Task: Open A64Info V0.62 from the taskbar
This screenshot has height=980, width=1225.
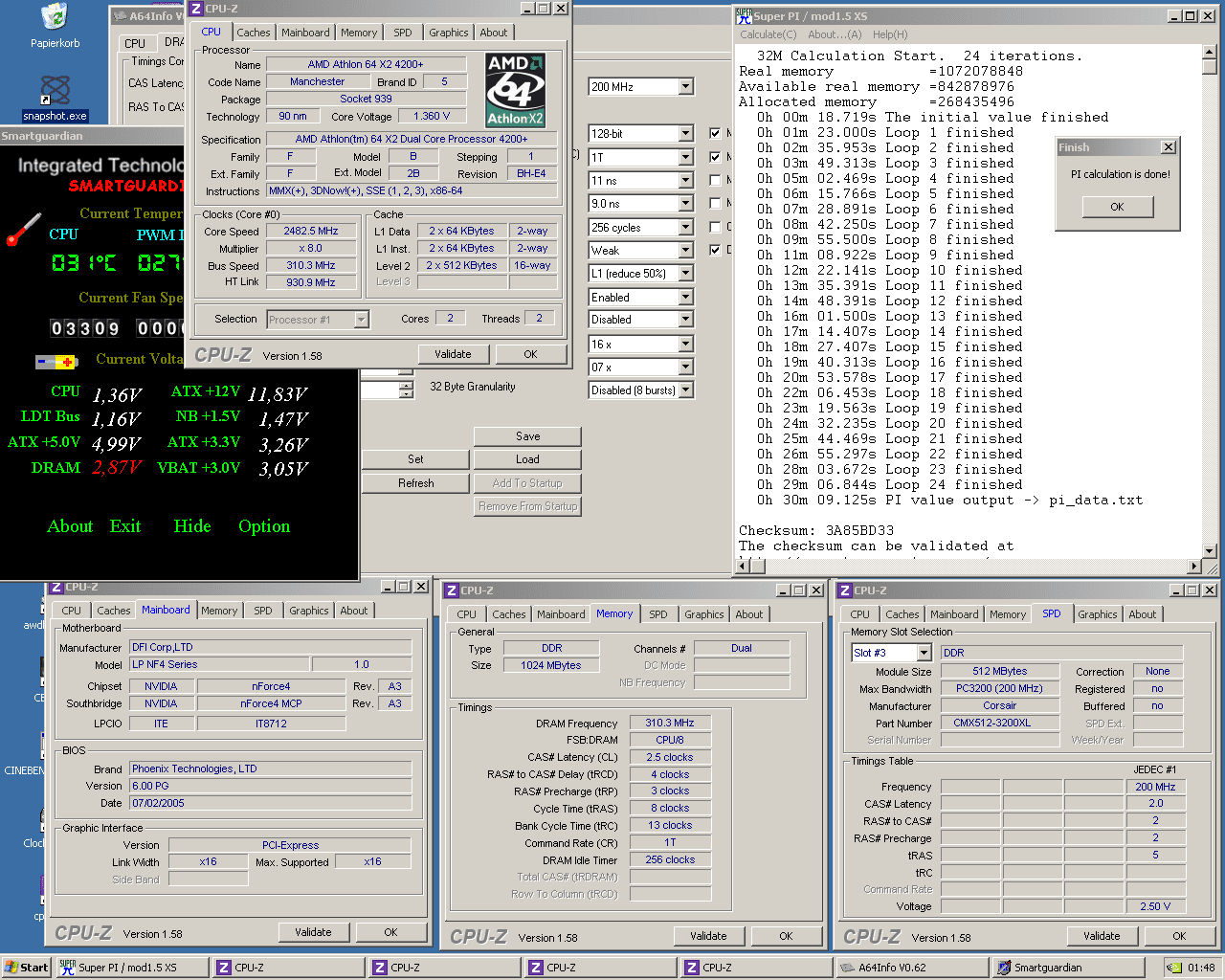Action: pyautogui.click(x=910, y=968)
